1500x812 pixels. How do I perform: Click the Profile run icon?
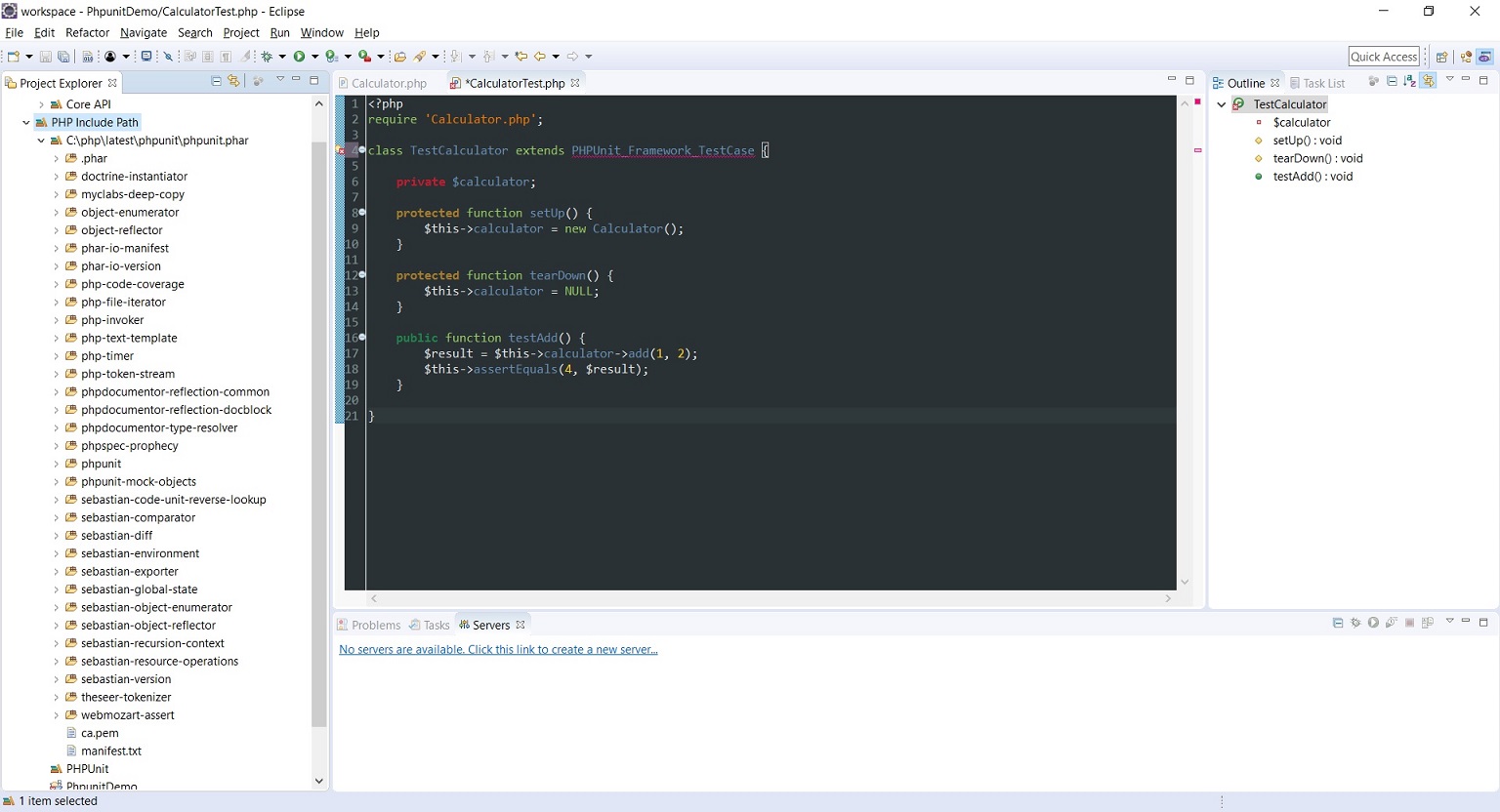pos(332,57)
